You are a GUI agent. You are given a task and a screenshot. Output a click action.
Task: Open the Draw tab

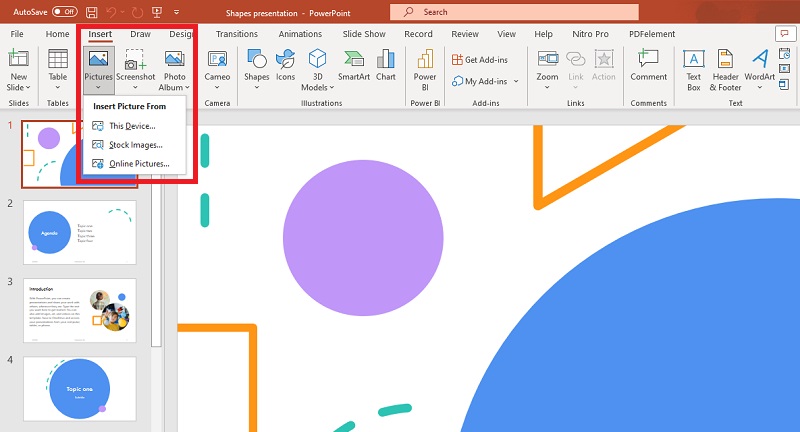point(140,34)
